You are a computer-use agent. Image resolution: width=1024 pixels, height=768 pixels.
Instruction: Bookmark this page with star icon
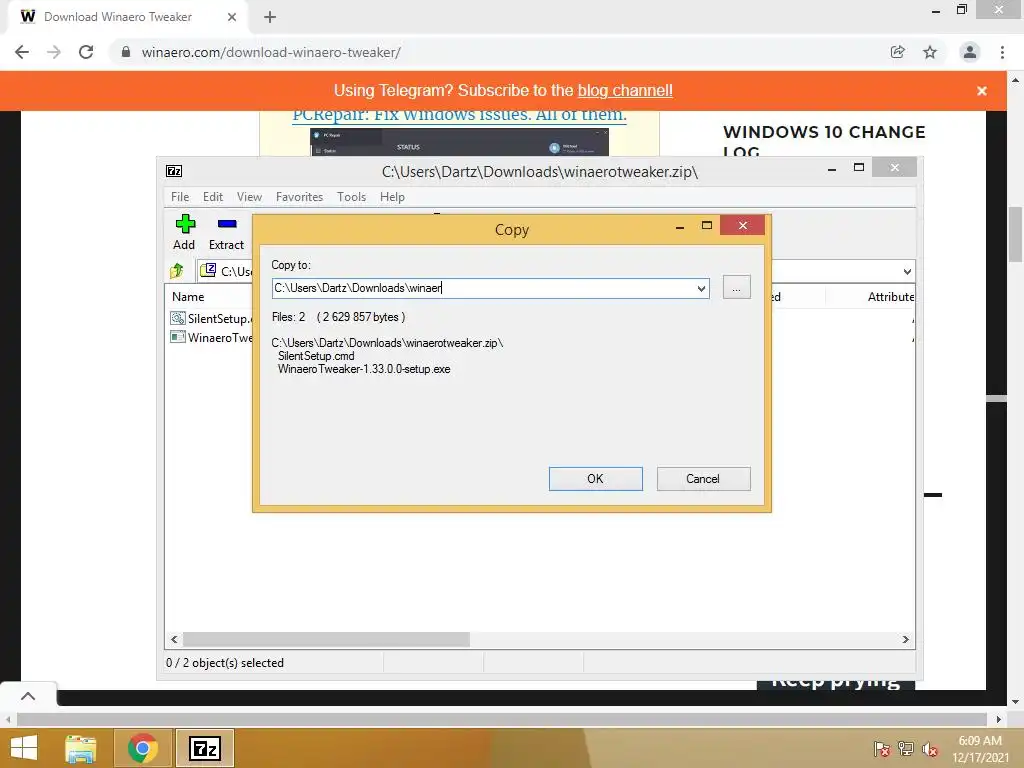[930, 52]
